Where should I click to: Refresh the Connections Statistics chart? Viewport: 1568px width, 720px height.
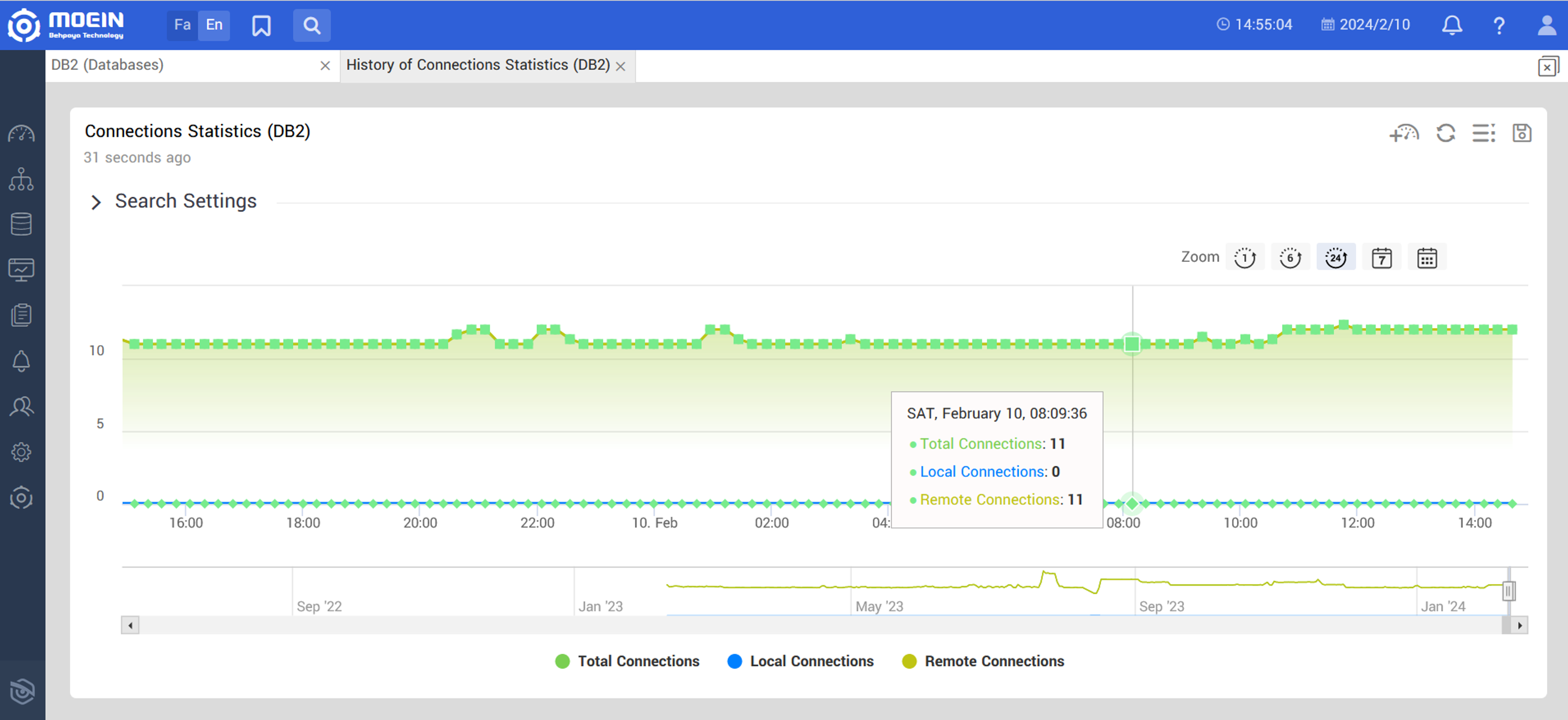pyautogui.click(x=1446, y=133)
